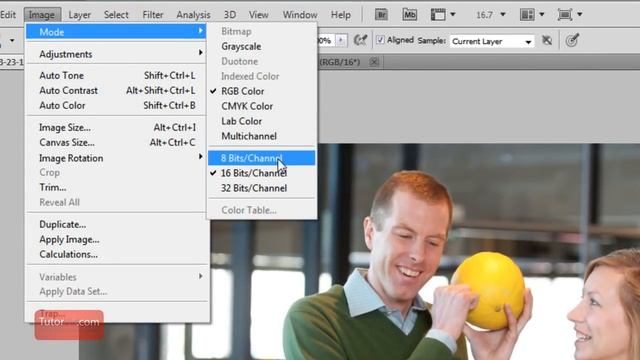Open the Layer menu
The width and height of the screenshot is (640, 360).
pyautogui.click(x=80, y=15)
